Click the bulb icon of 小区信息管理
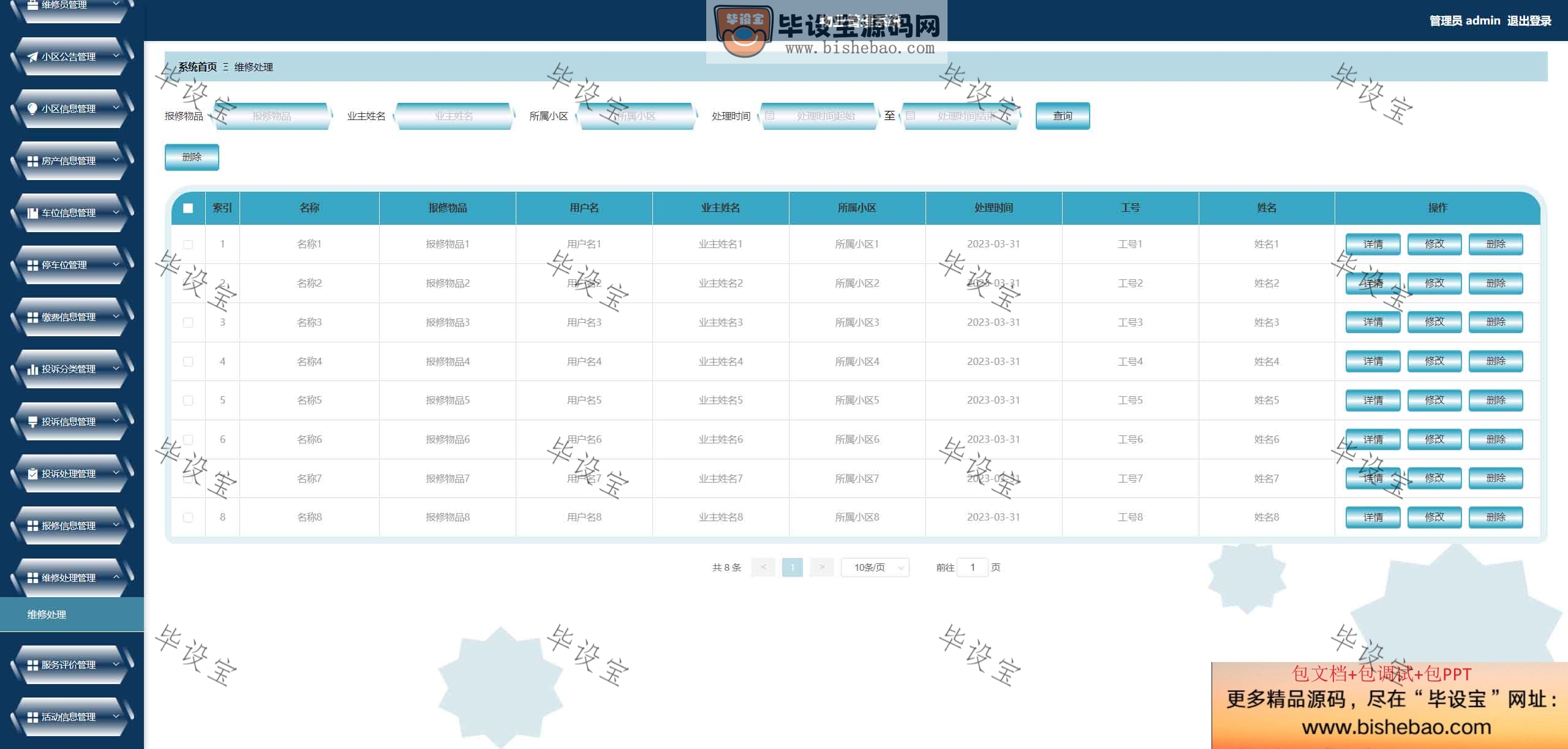 pos(32,108)
